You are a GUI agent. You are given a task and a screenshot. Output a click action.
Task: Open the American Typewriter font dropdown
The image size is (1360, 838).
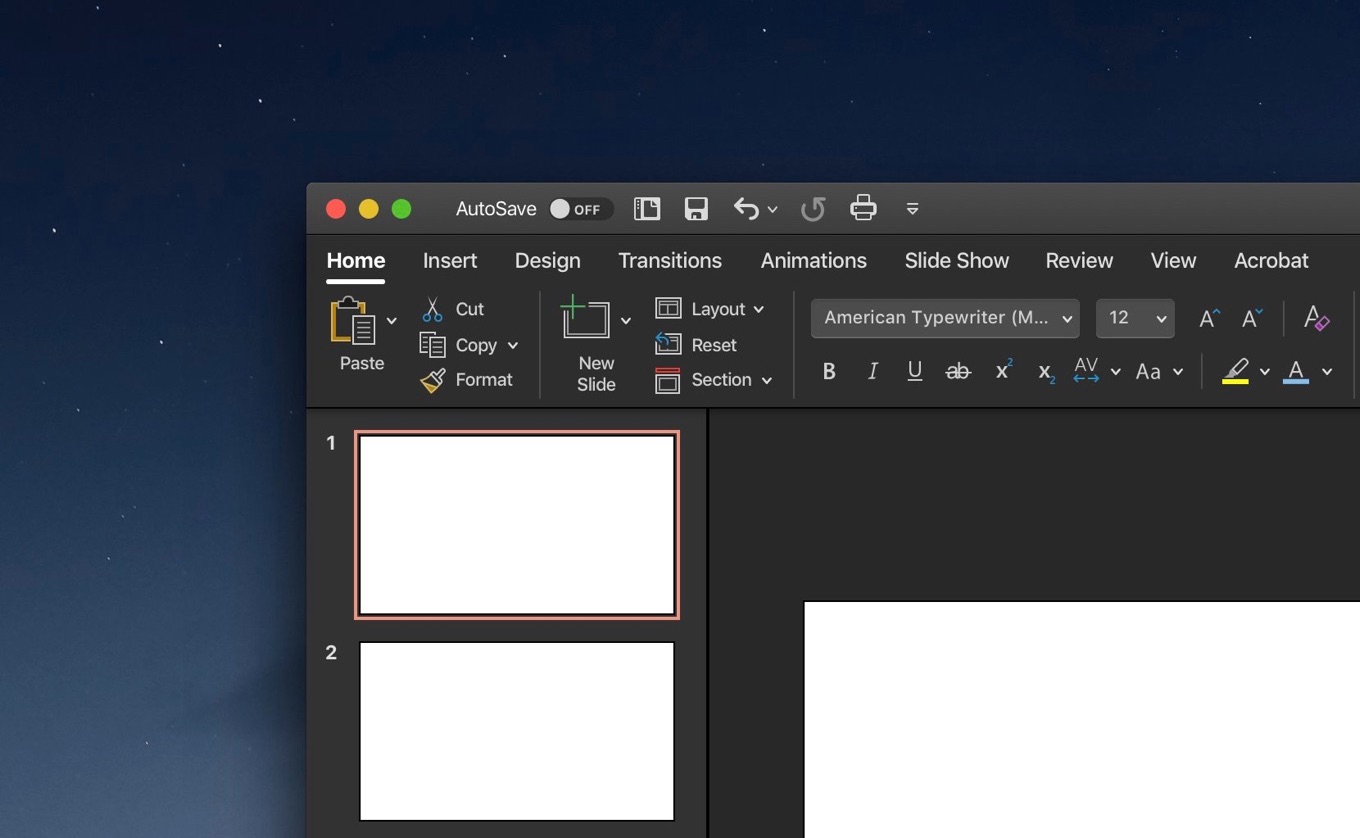point(945,318)
